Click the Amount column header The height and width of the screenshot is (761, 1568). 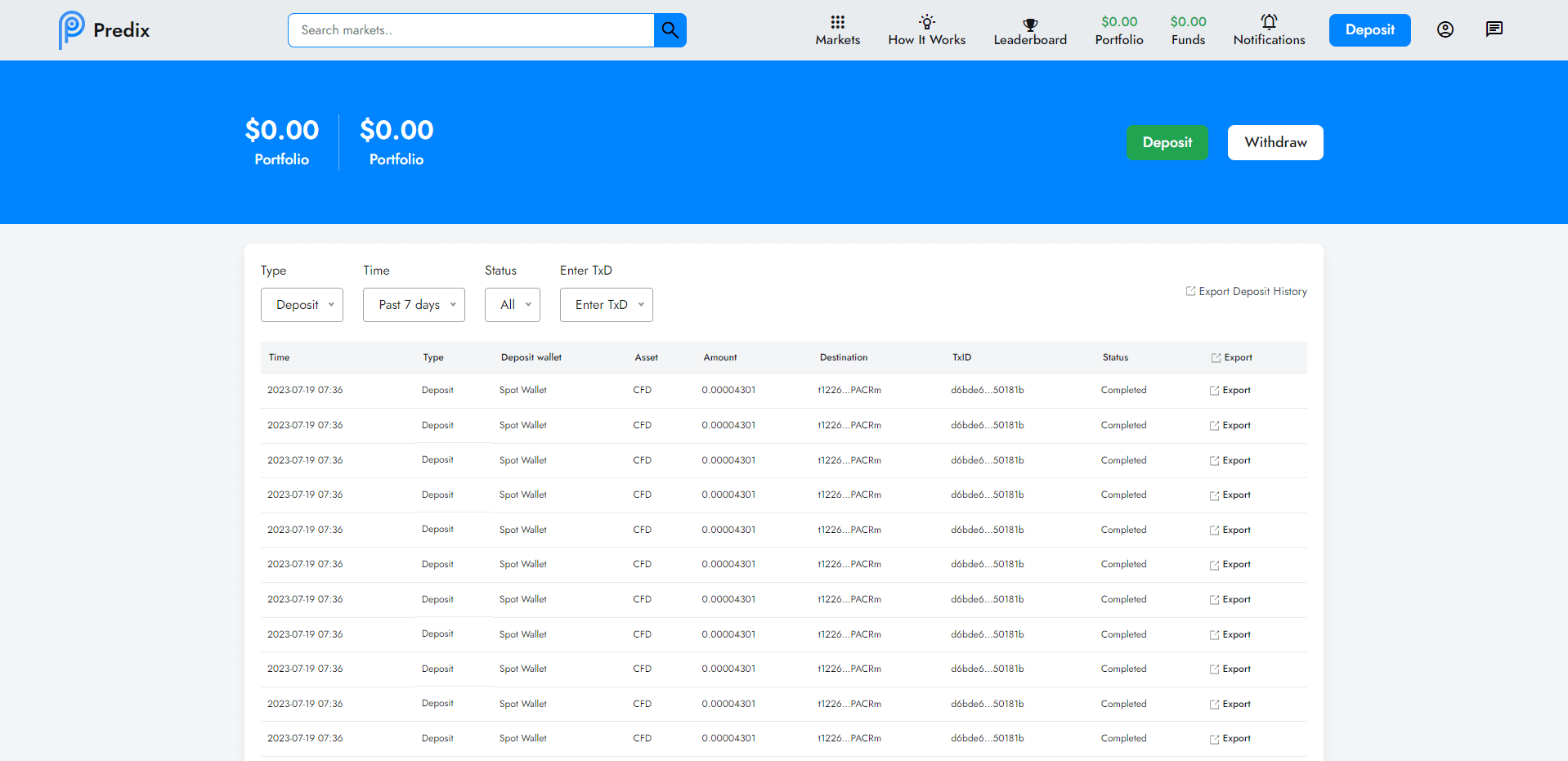720,357
